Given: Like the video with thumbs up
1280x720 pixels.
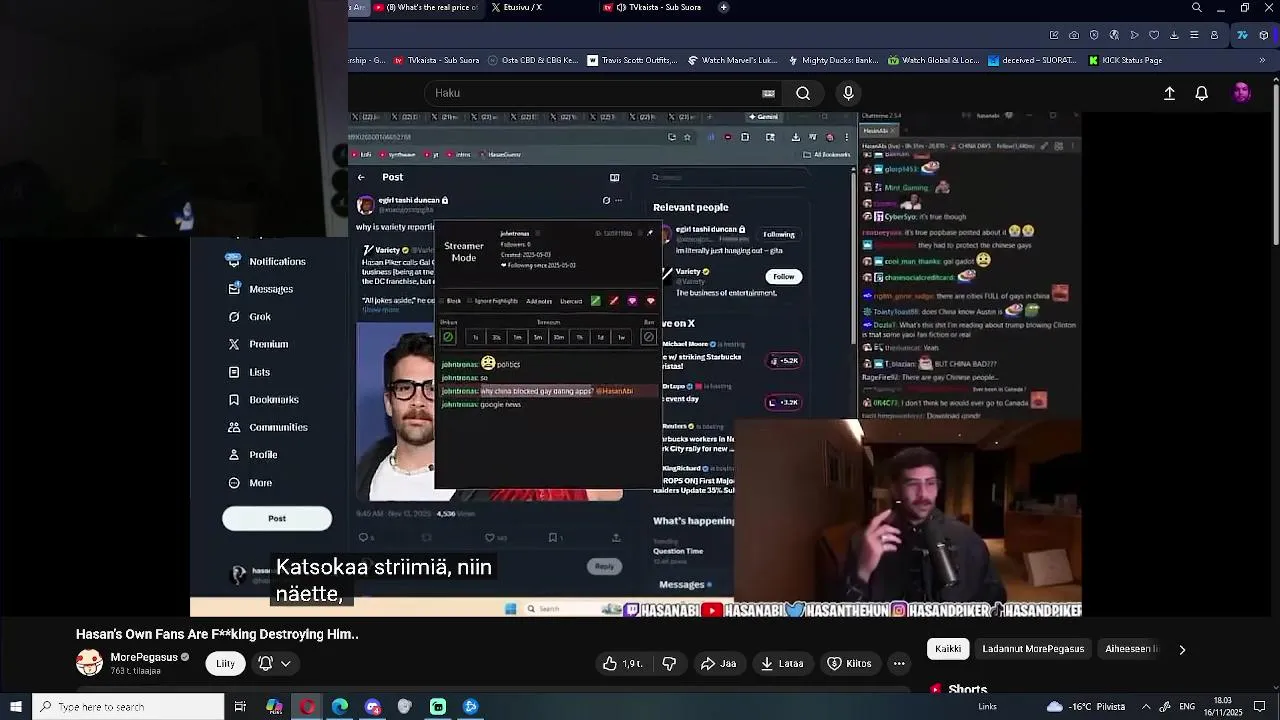Looking at the screenshot, I should click(623, 663).
